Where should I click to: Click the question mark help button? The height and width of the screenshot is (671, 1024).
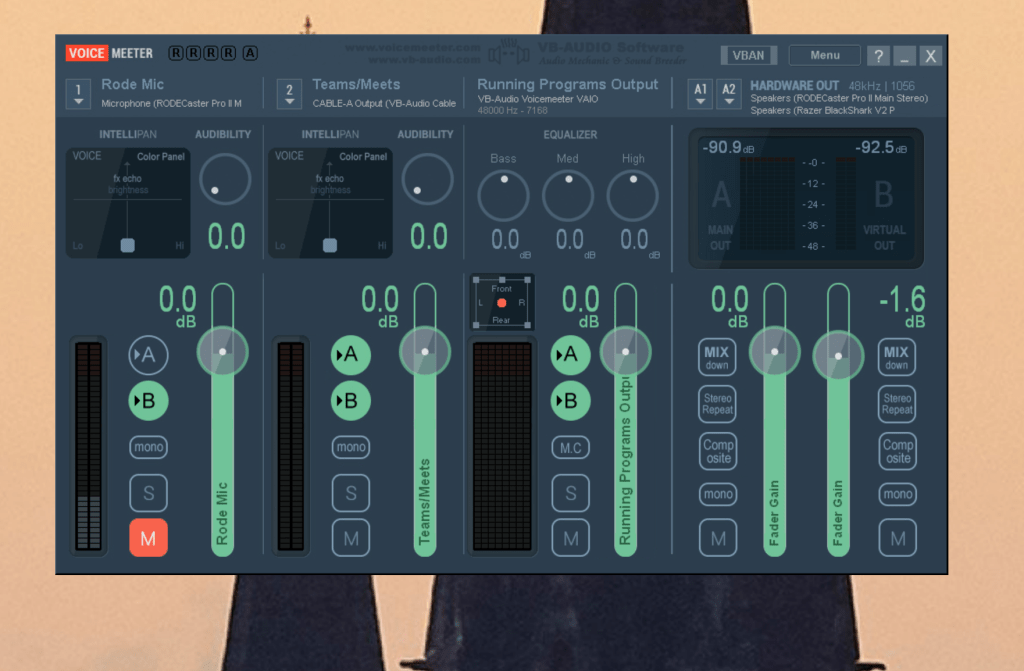[x=878, y=56]
